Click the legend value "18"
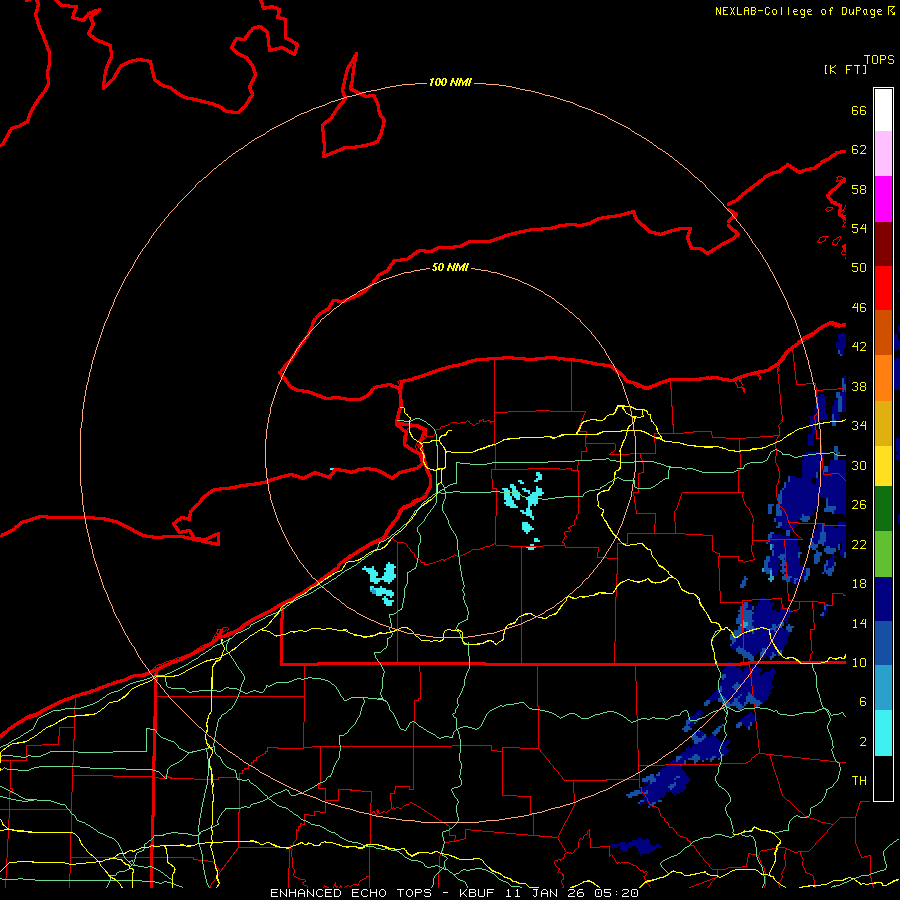 click(859, 584)
